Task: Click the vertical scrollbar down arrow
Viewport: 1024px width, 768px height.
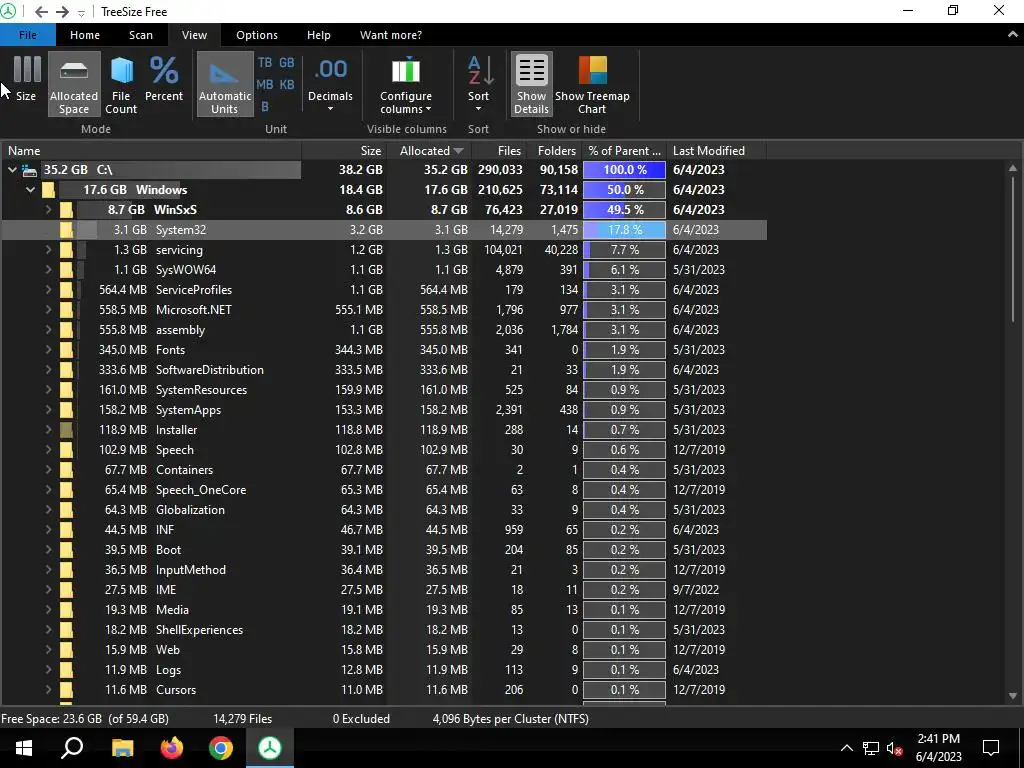Action: click(1013, 696)
